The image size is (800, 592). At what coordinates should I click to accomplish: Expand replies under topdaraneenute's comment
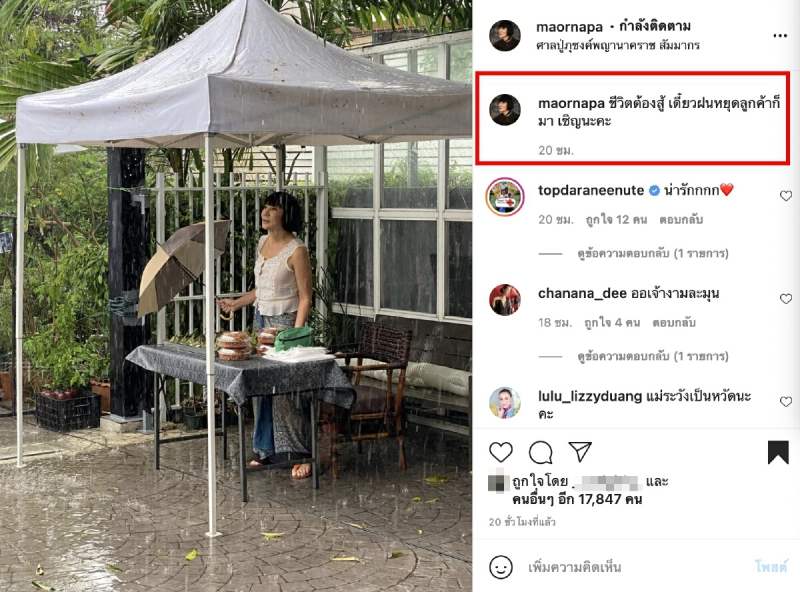tap(653, 253)
